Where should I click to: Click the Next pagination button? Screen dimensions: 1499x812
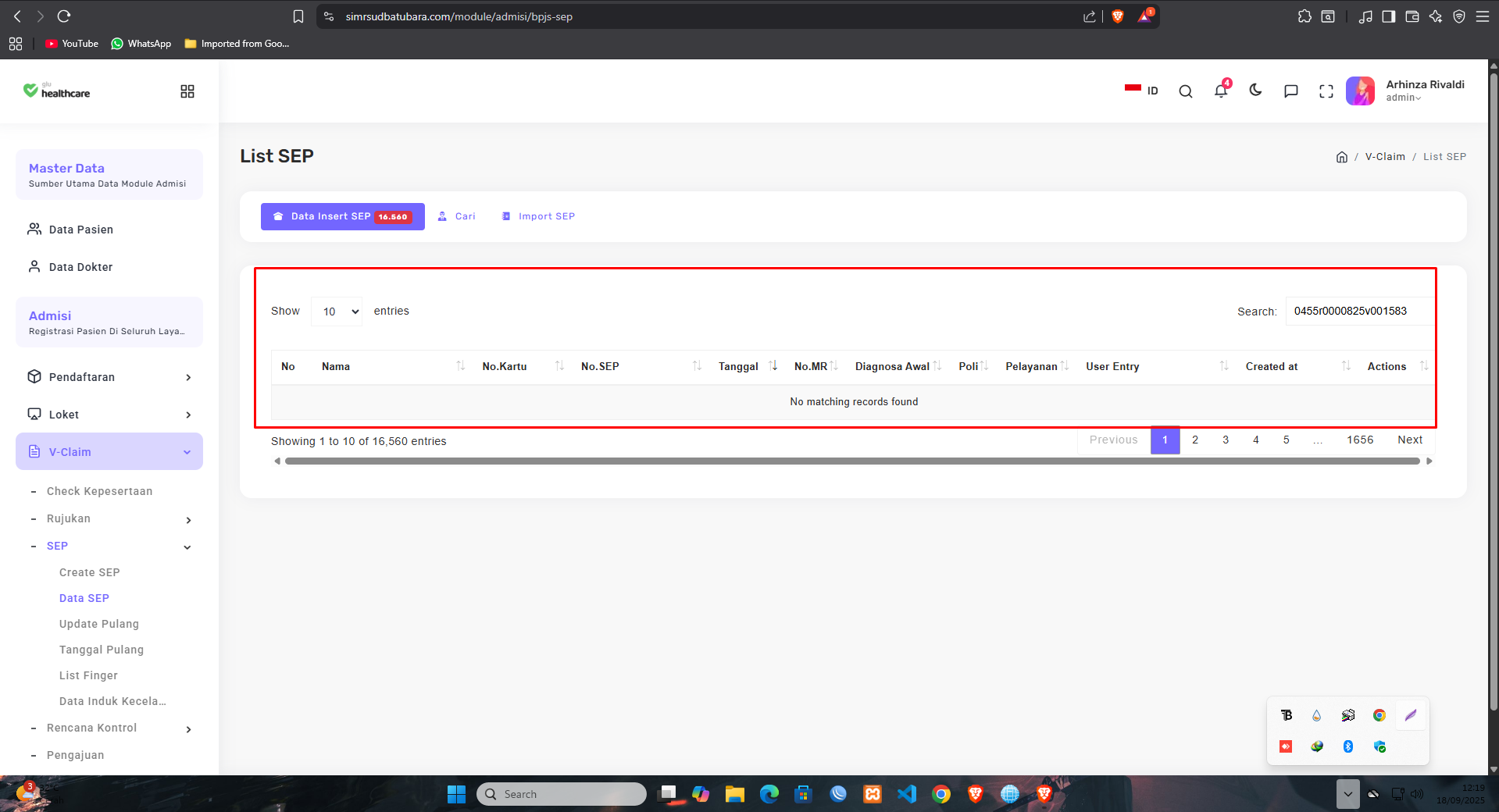(1410, 440)
